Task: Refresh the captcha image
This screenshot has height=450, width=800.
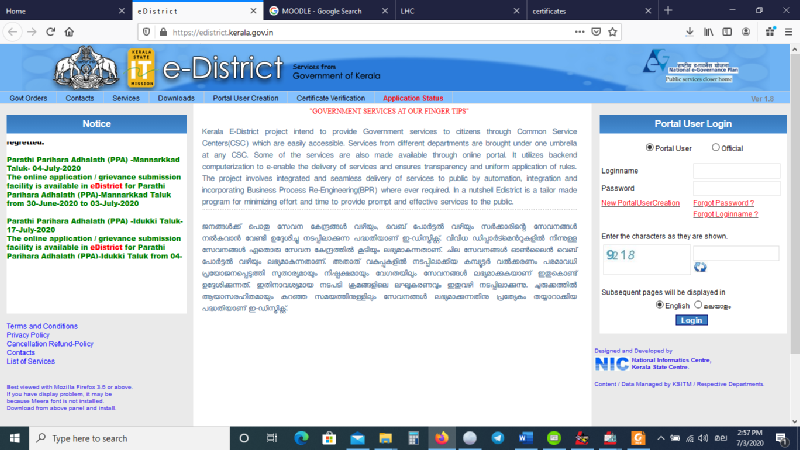Action: click(x=700, y=267)
